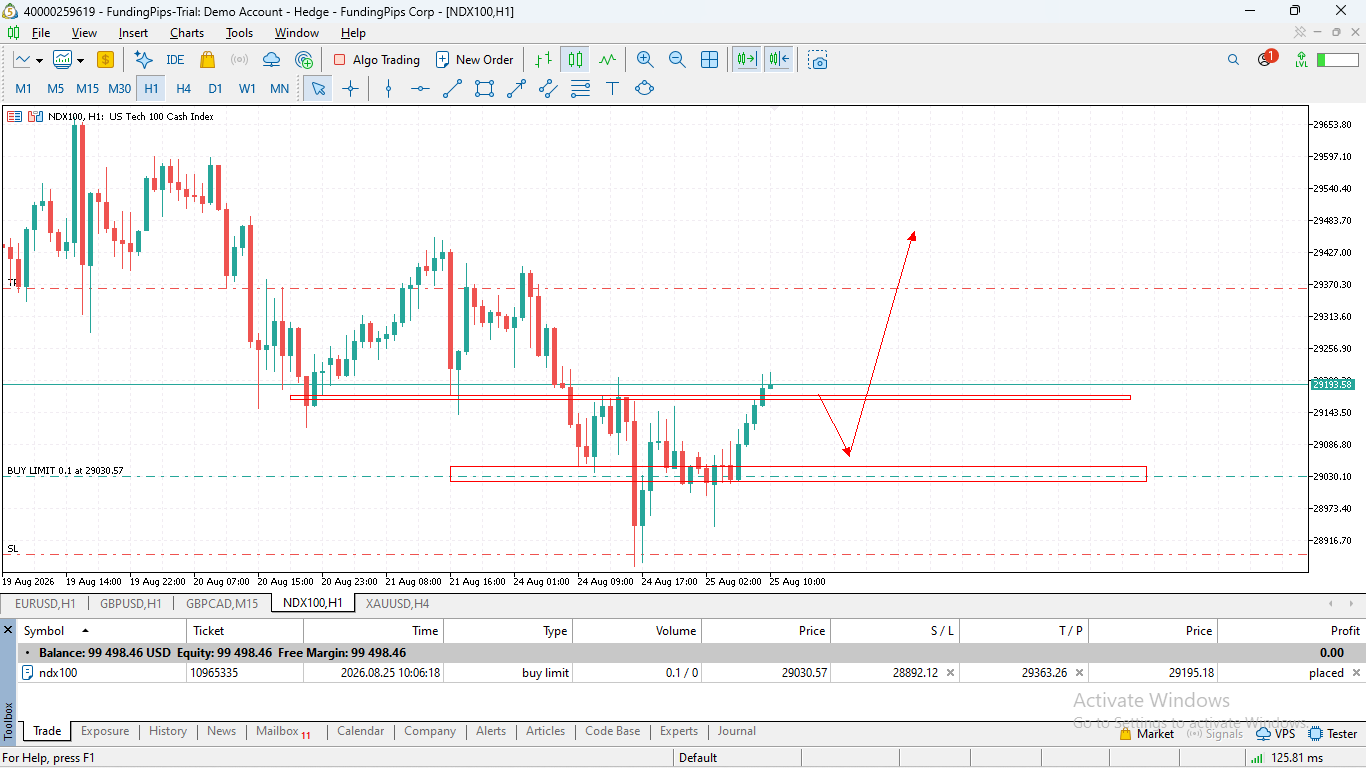Screen dimensions: 1366x768
Task: Switch to EURUSD,H1 chart tab
Action: [45, 603]
